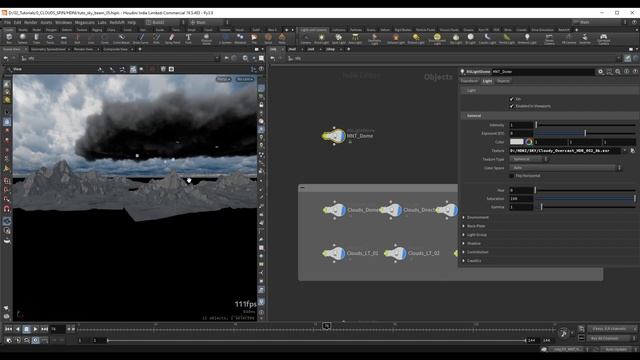Switch to the Objects parameter tab

[x=503, y=81]
